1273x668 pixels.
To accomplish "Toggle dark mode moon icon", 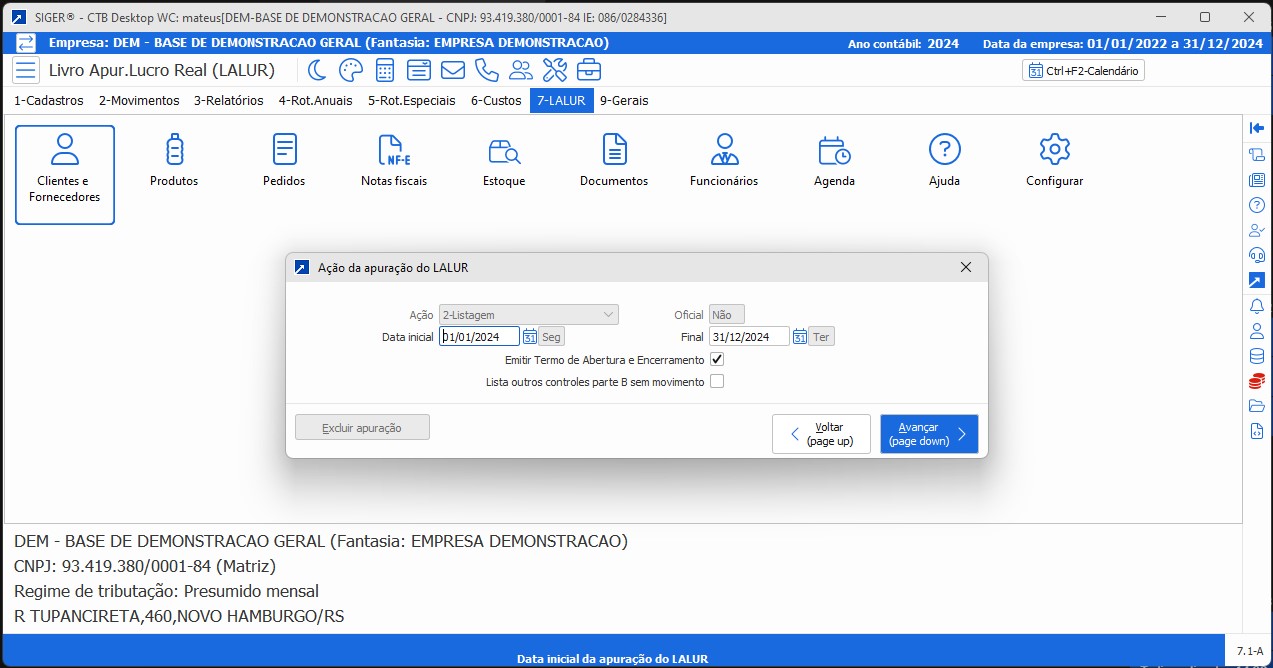I will (x=317, y=70).
